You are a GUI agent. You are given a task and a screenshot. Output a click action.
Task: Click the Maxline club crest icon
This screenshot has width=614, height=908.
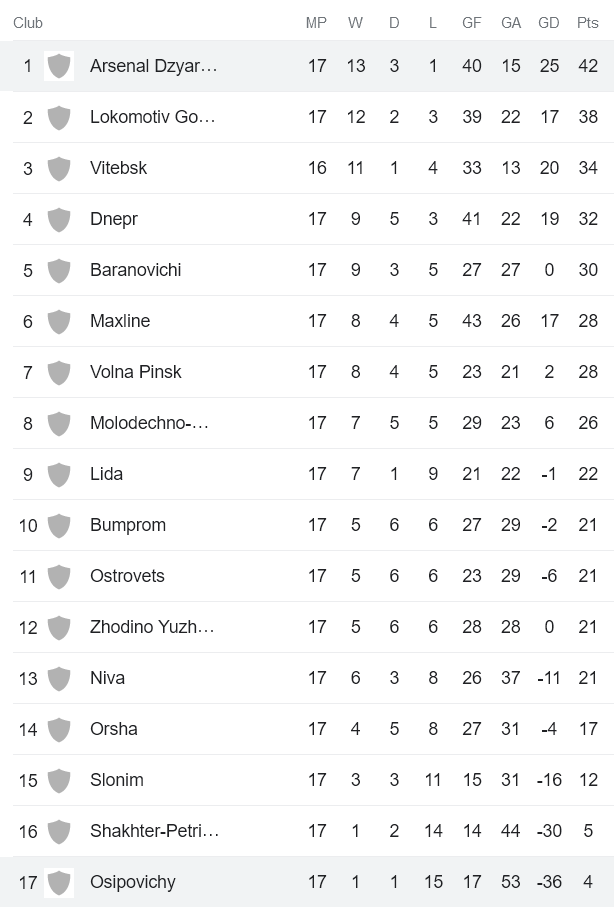[59, 321]
